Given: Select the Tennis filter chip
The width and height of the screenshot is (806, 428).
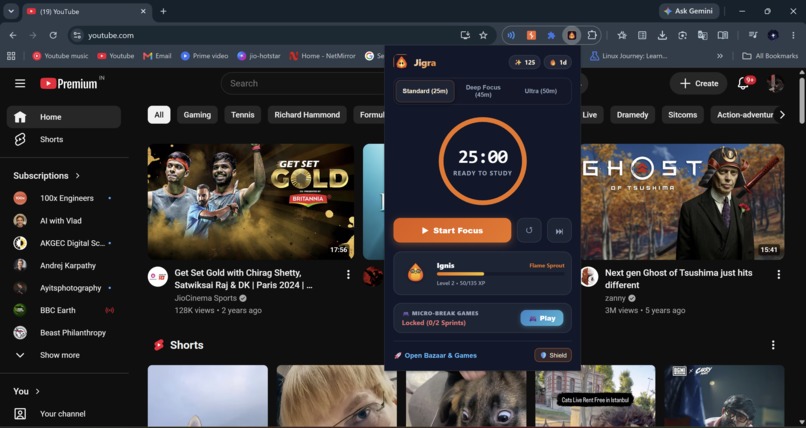Looking at the screenshot, I should (x=243, y=115).
